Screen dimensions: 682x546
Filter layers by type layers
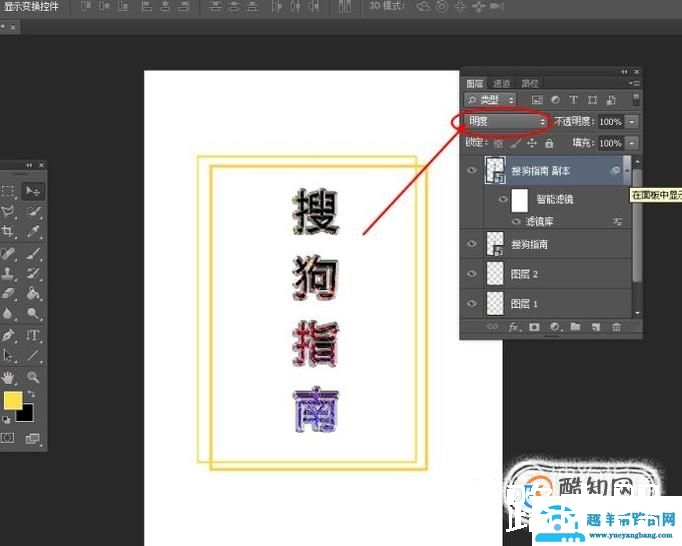coord(574,100)
